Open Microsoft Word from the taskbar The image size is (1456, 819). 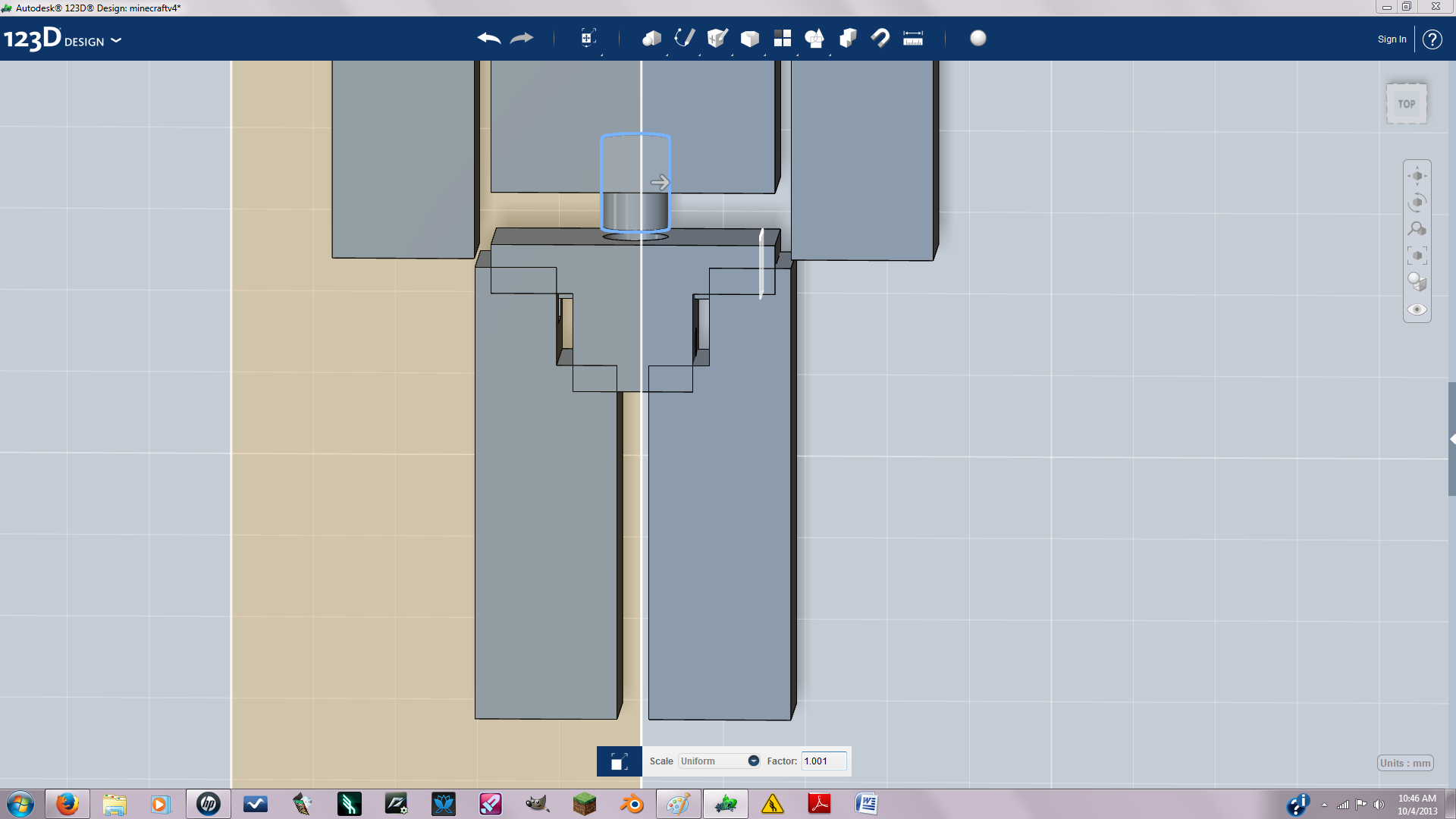pyautogui.click(x=867, y=804)
